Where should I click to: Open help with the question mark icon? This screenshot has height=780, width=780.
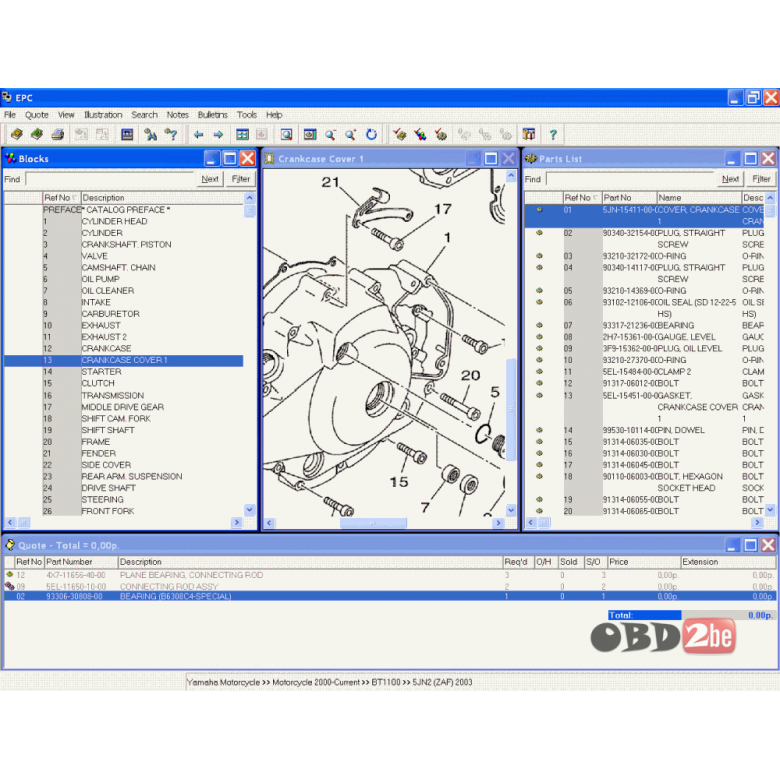coord(553,134)
